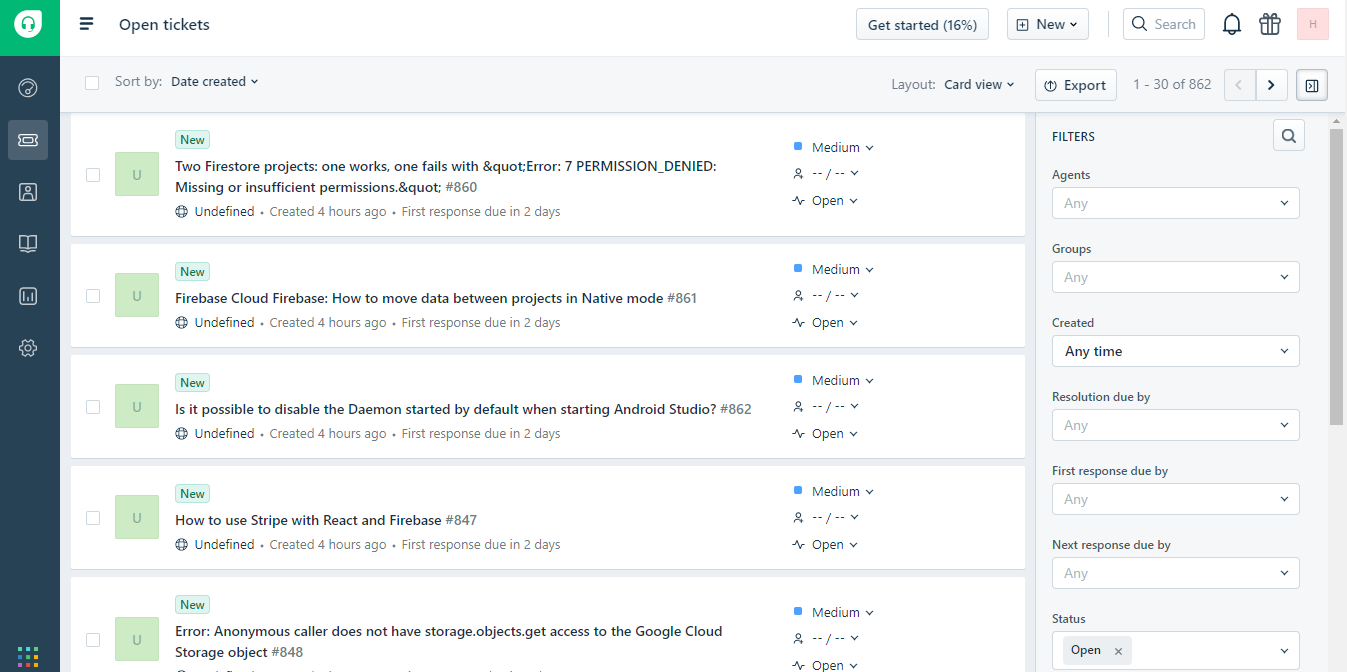1347x672 pixels.
Task: Click avatar U on ticket #847
Action: [x=137, y=517]
